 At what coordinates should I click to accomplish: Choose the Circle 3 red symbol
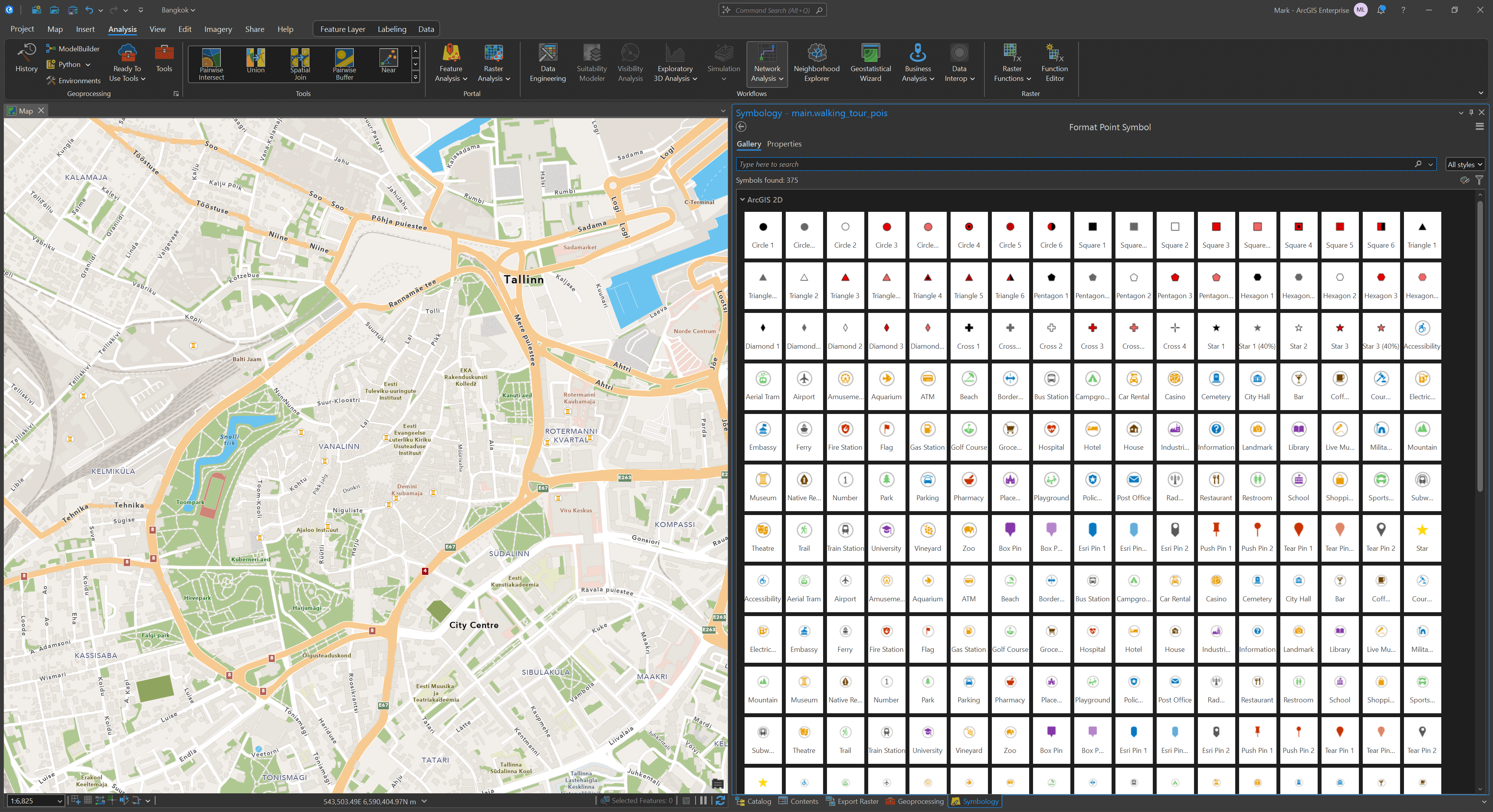pos(886,235)
